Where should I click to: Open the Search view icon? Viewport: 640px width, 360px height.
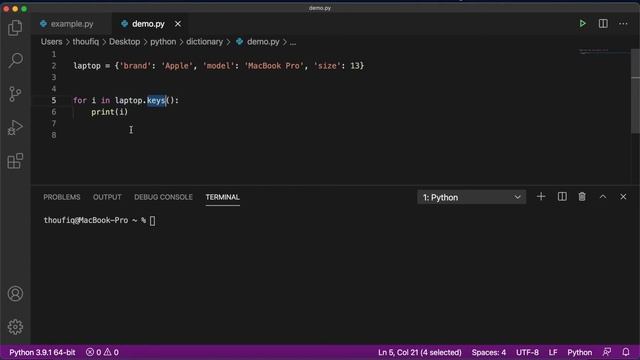[x=15, y=60]
